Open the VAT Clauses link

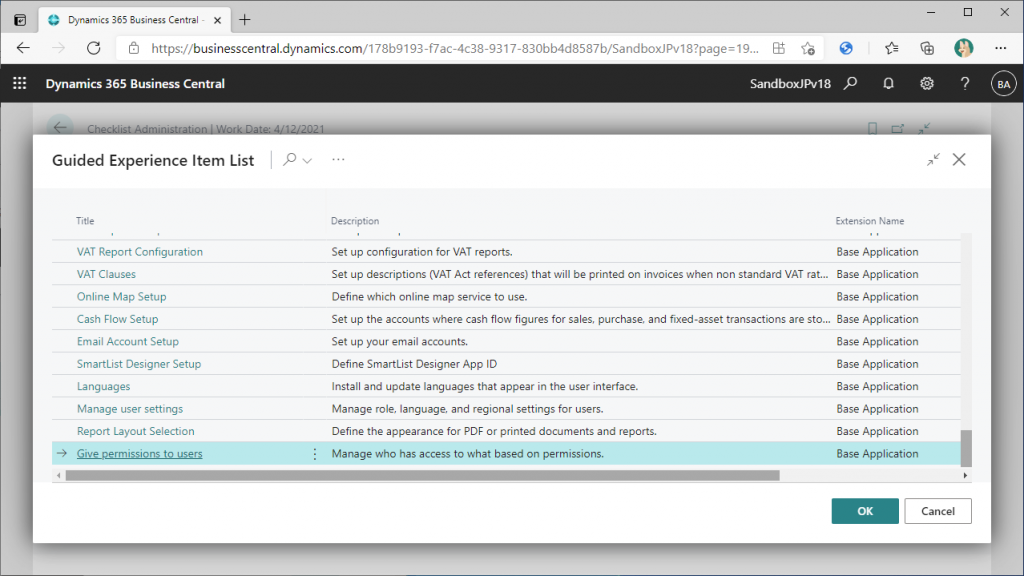click(x=106, y=274)
